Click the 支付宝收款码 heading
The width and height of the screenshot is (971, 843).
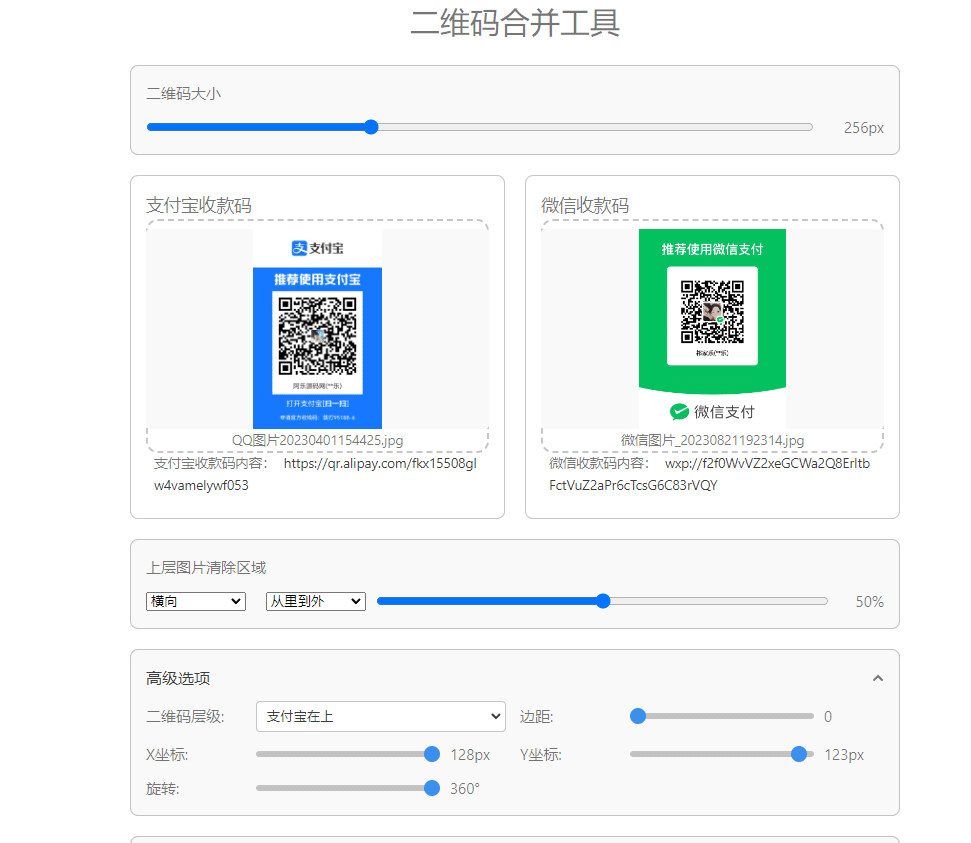click(x=199, y=205)
